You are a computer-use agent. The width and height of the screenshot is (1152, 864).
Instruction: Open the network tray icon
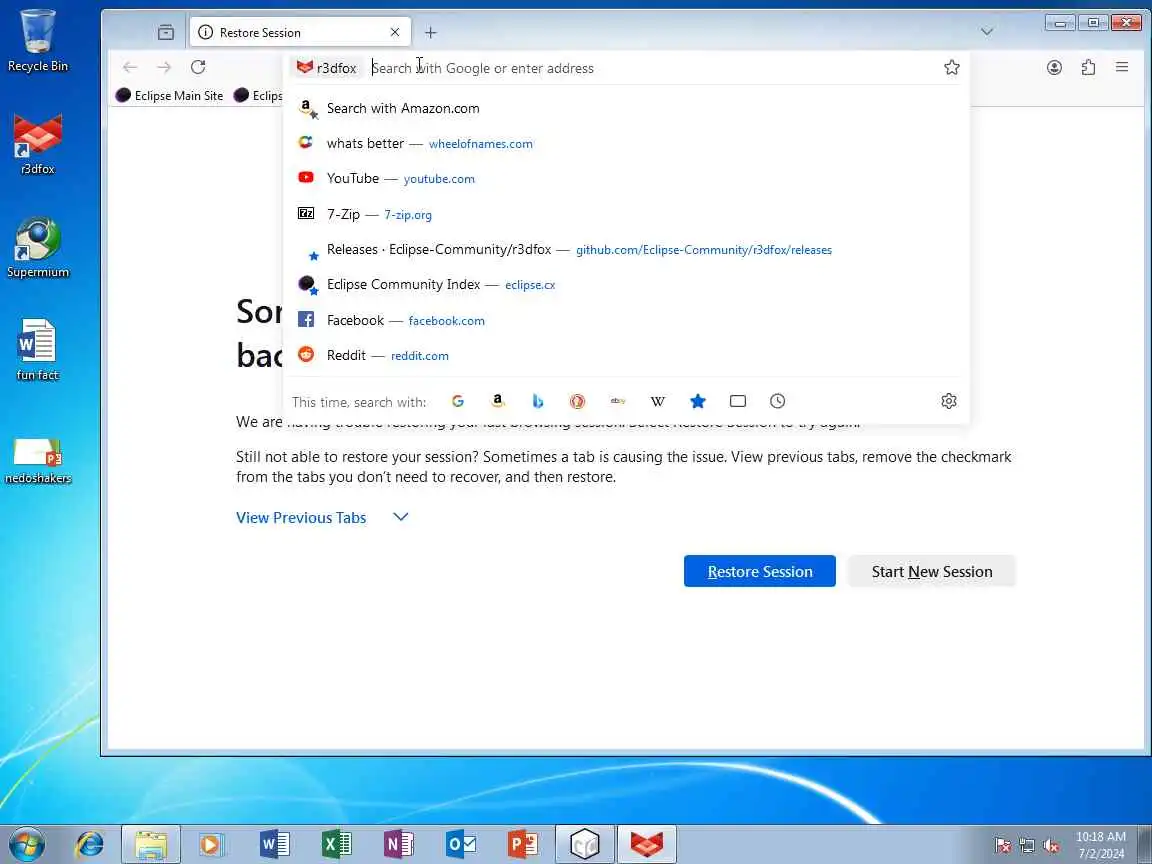(x=1026, y=846)
